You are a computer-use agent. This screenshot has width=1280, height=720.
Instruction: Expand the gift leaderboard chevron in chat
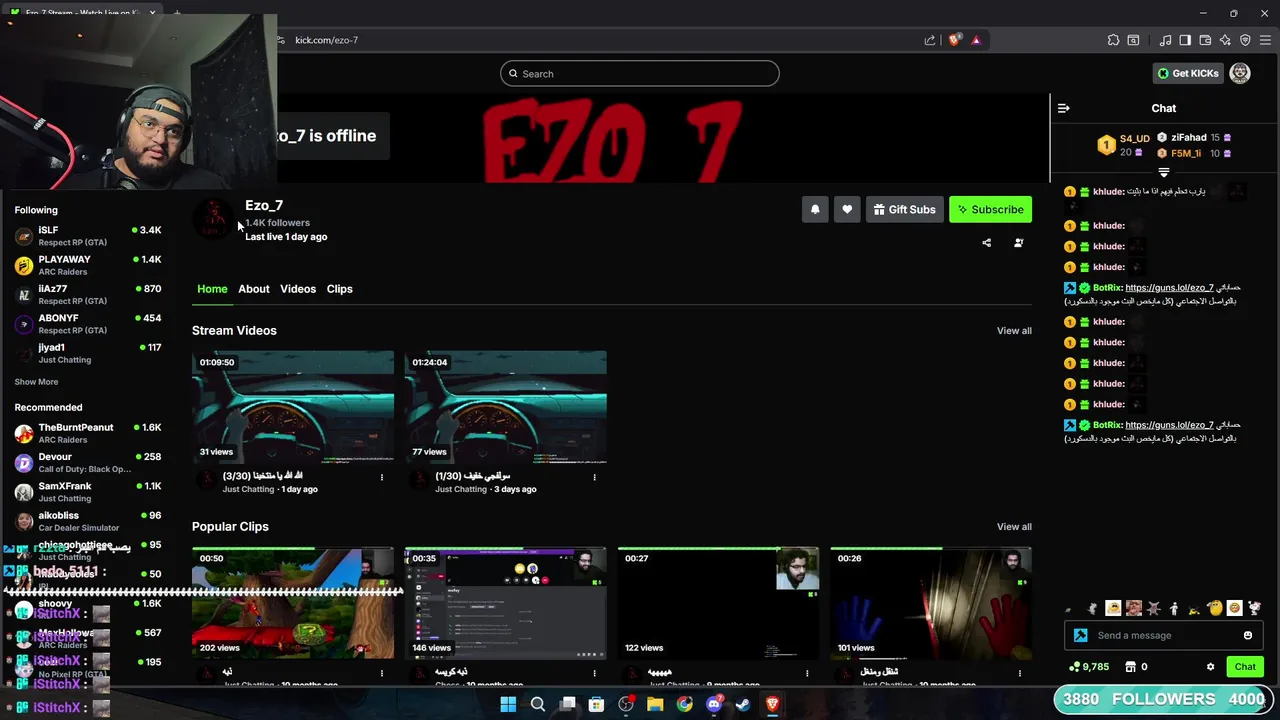(x=1163, y=173)
